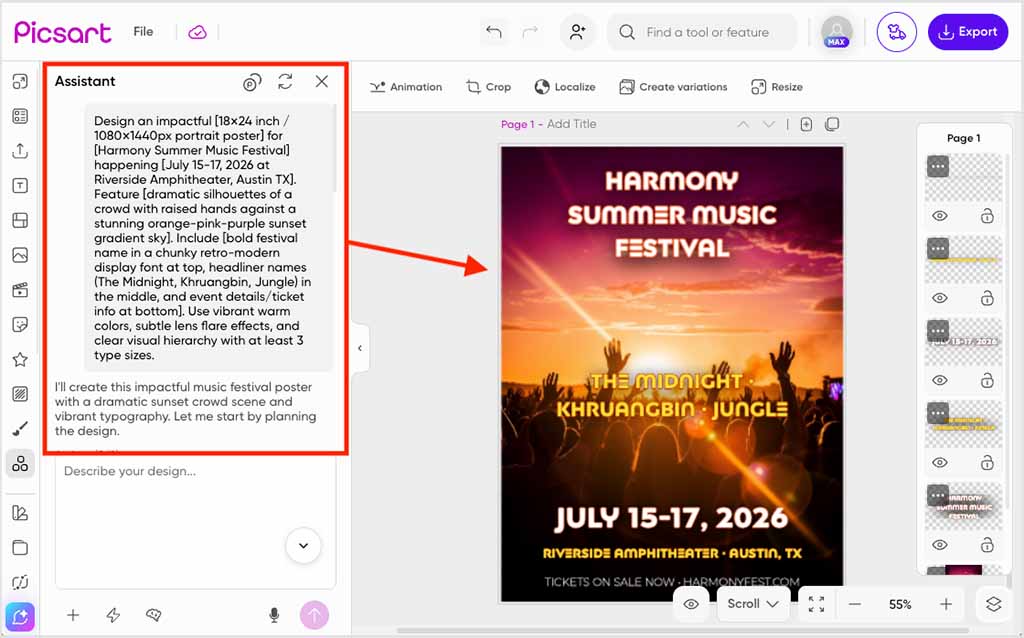Hide the top layer with its eye icon
The width and height of the screenshot is (1024, 638).
pyautogui.click(x=940, y=215)
